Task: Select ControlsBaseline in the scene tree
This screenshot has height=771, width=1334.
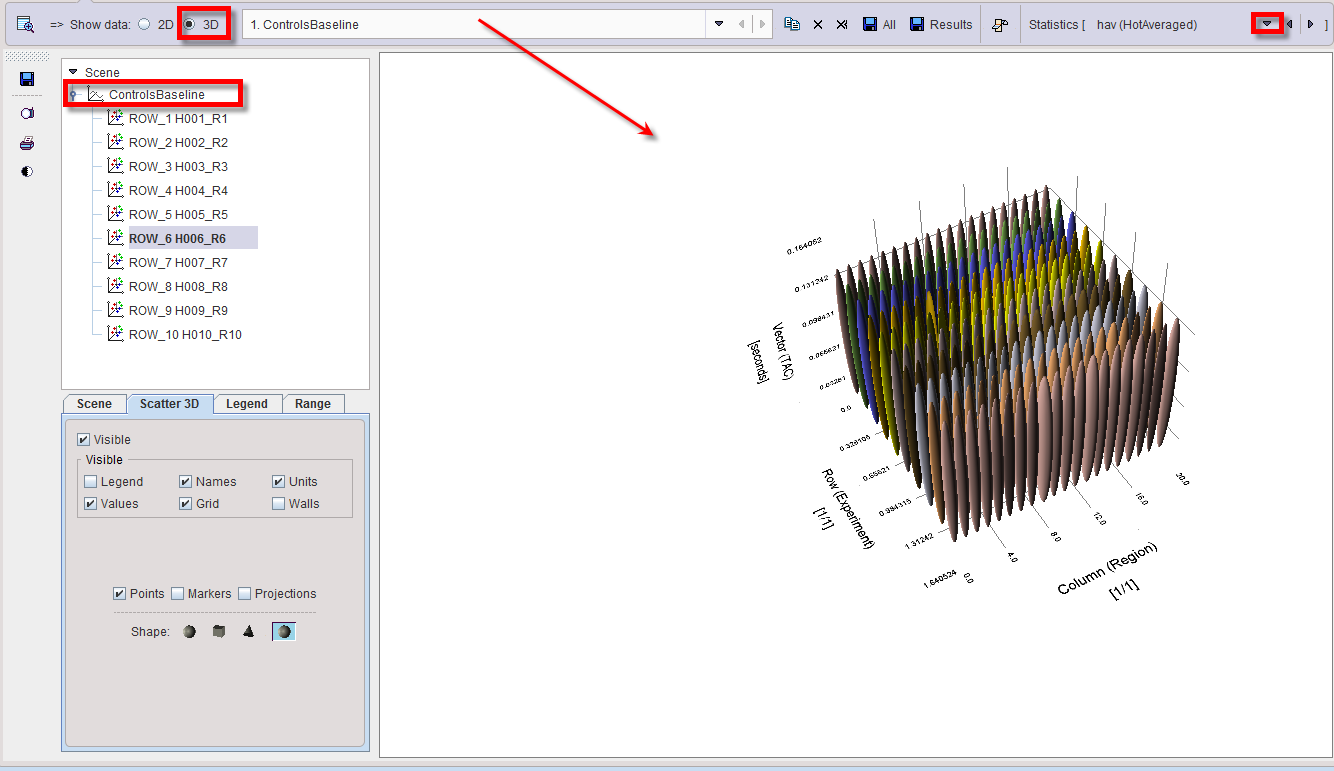Action: click(157, 95)
